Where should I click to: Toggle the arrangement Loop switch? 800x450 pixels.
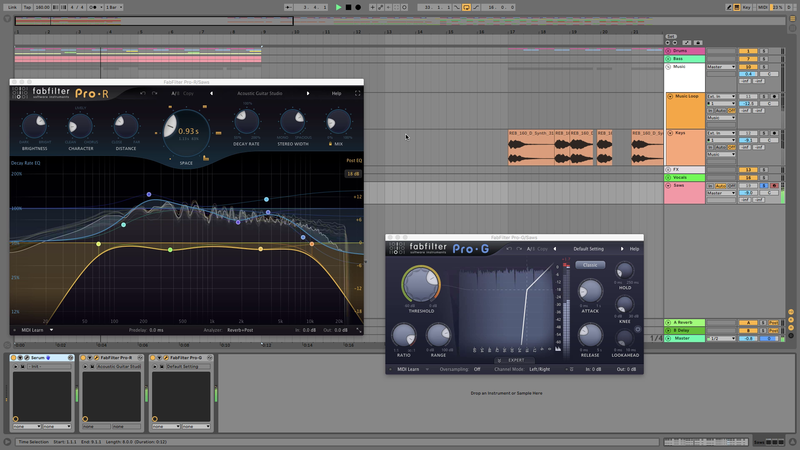[x=466, y=7]
